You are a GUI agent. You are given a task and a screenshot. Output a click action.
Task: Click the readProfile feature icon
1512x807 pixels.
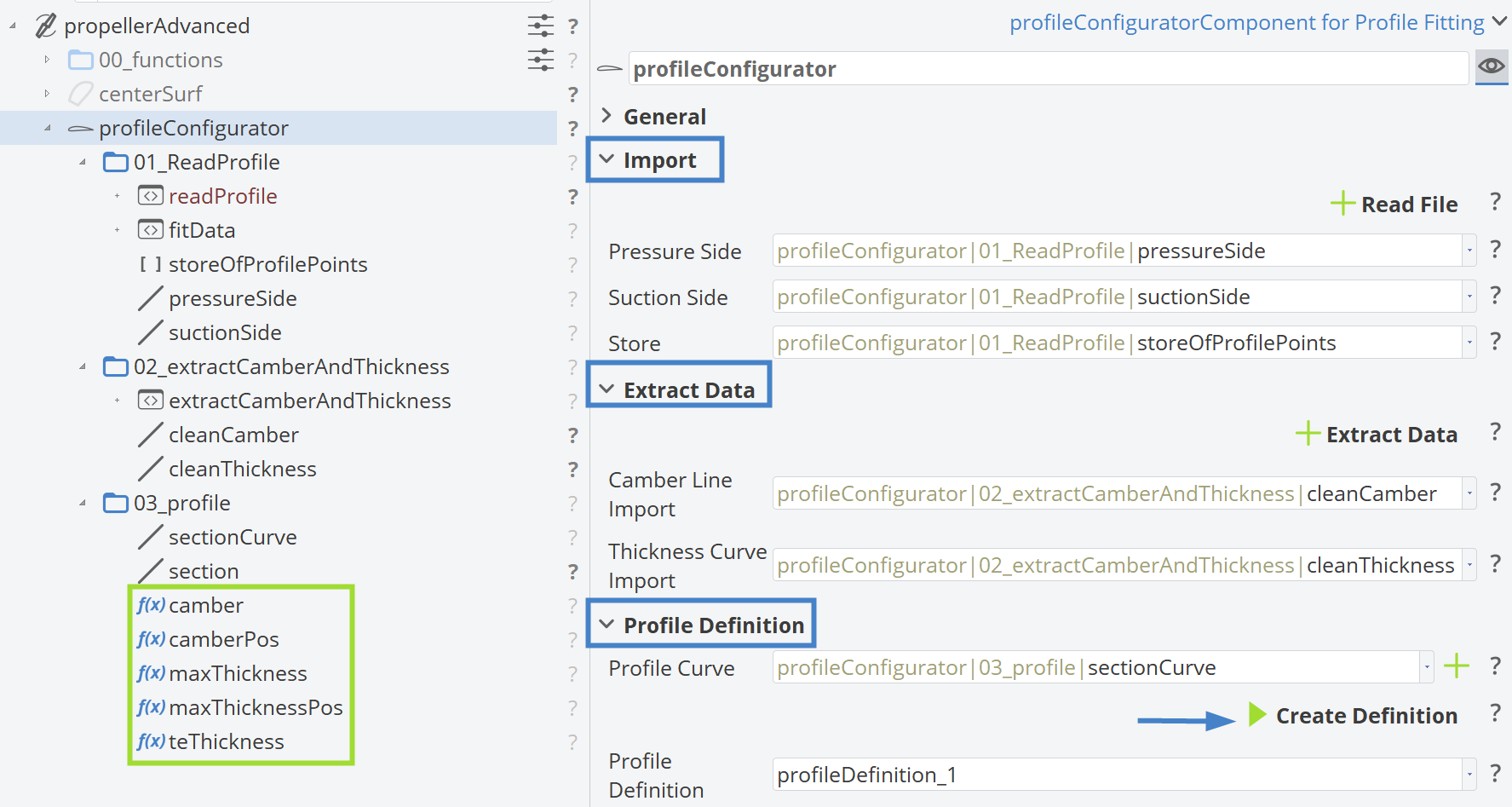click(x=151, y=196)
